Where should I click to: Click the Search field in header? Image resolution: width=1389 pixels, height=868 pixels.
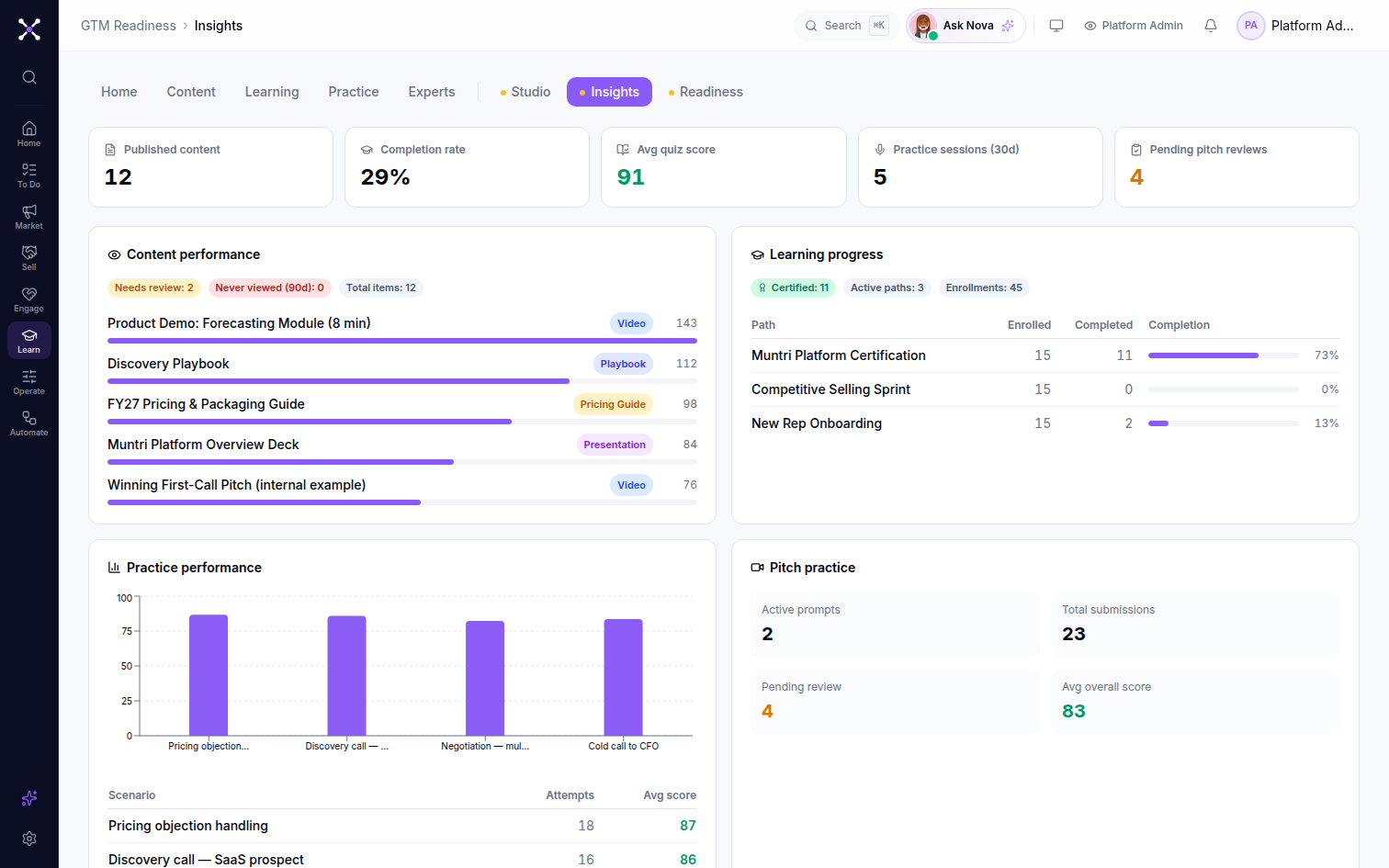846,26
